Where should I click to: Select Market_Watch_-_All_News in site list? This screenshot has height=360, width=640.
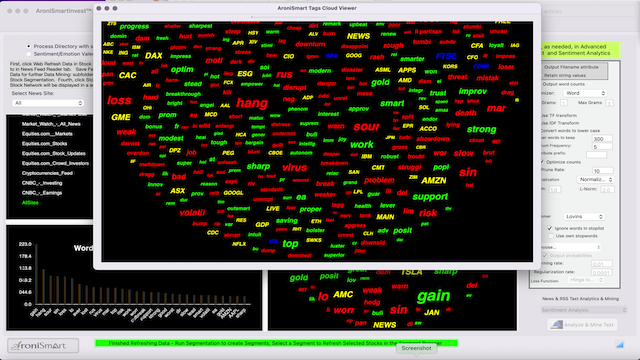click(x=51, y=124)
